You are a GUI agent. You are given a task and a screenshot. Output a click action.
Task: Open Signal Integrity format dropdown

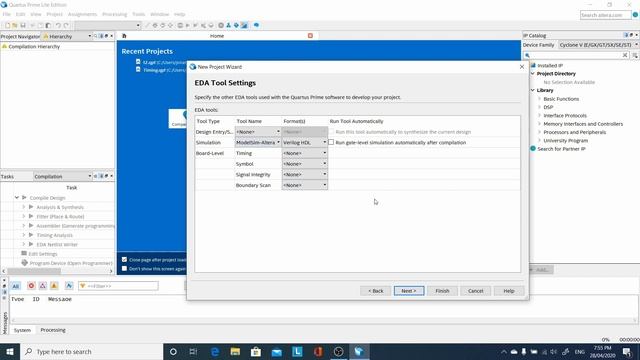pos(305,174)
